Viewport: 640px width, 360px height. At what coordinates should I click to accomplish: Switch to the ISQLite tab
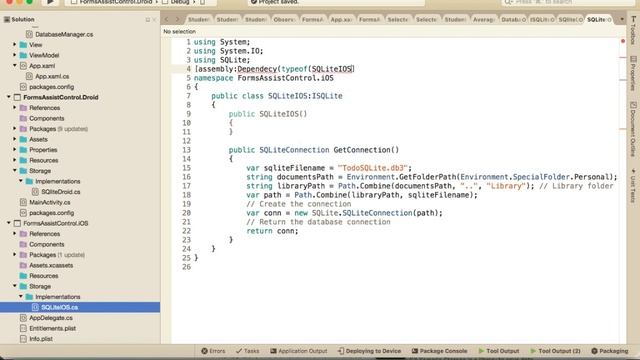(542, 20)
